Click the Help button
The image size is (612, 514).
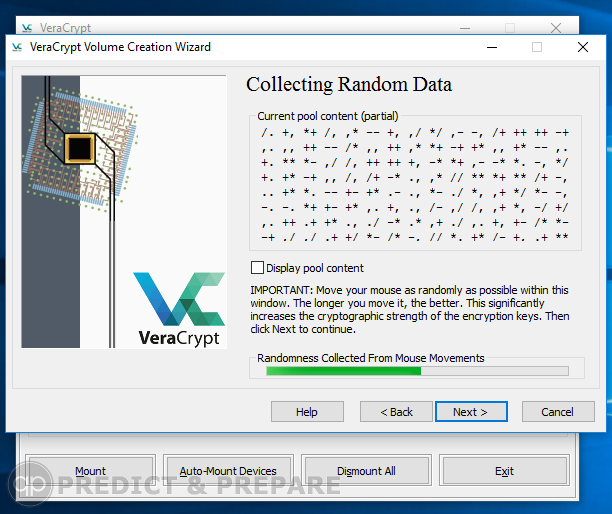click(x=307, y=412)
